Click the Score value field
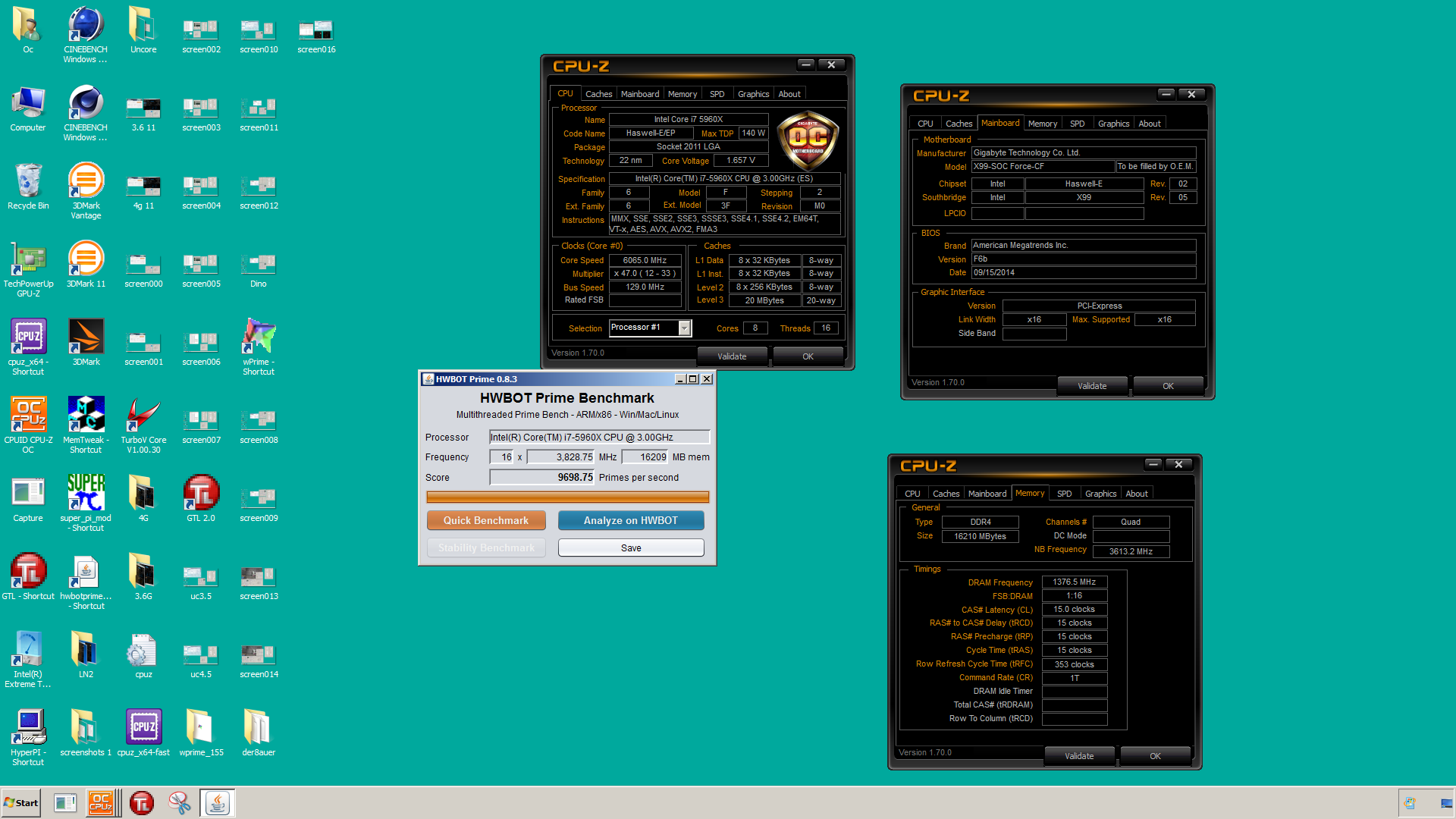The width and height of the screenshot is (1456, 819). 542,477
